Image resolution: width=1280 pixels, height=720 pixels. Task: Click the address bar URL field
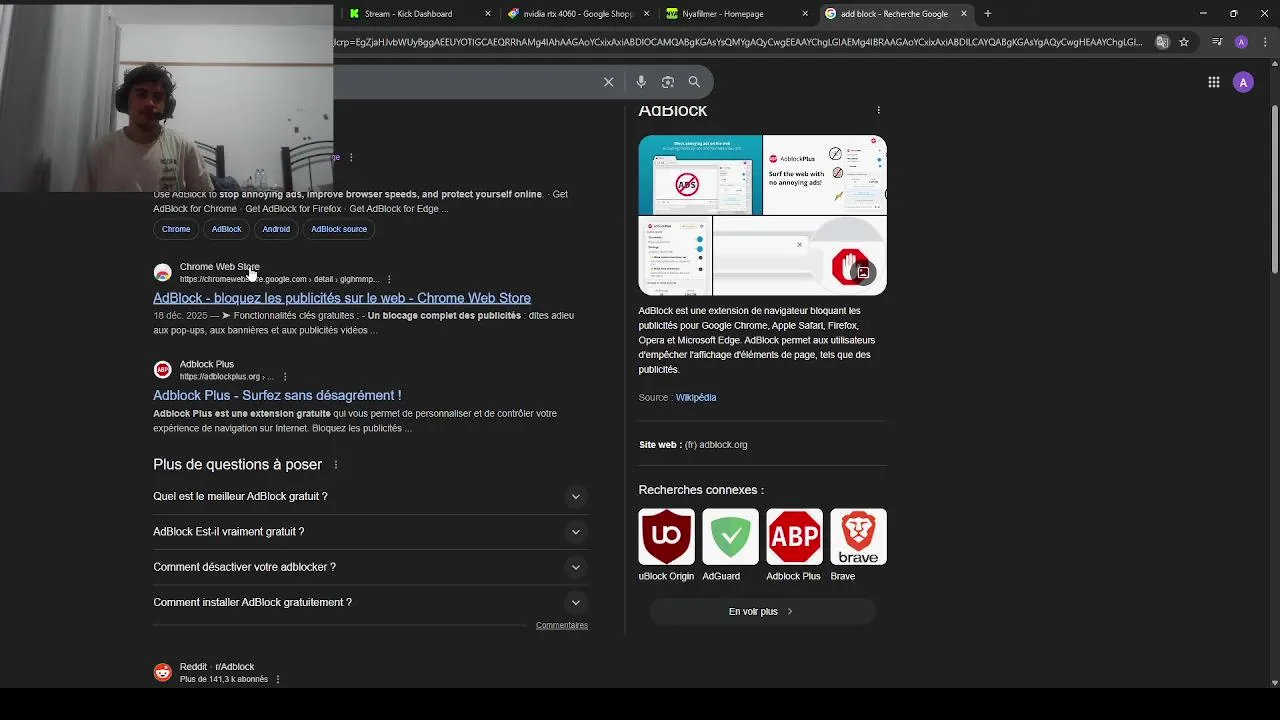pyautogui.click(x=740, y=42)
